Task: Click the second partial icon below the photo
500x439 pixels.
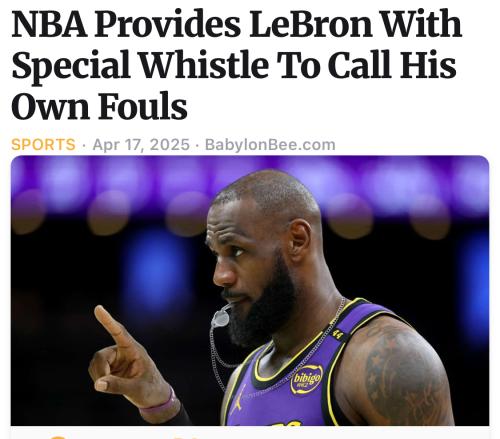Action: point(180,437)
